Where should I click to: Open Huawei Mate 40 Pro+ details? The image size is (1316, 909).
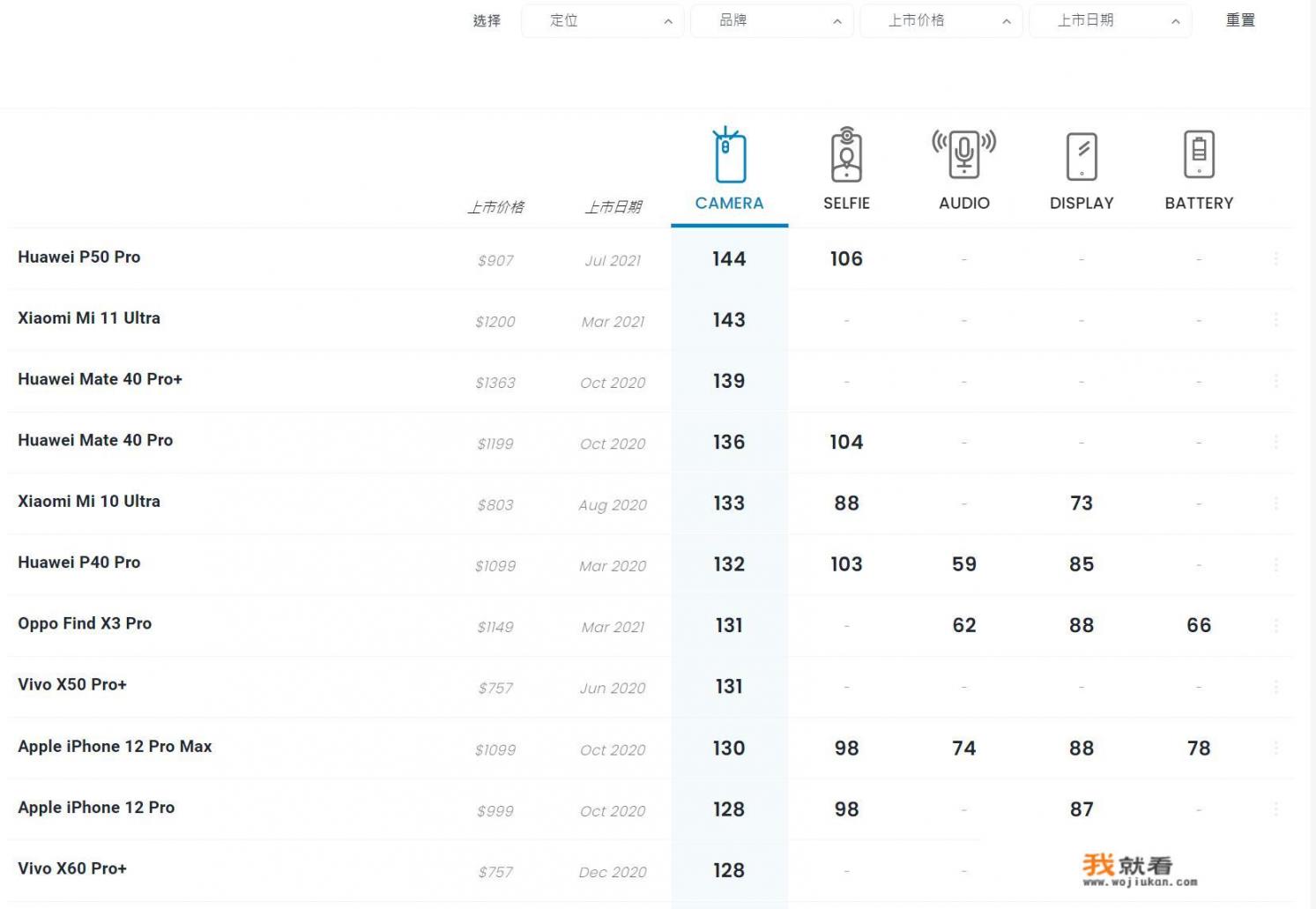tap(100, 379)
